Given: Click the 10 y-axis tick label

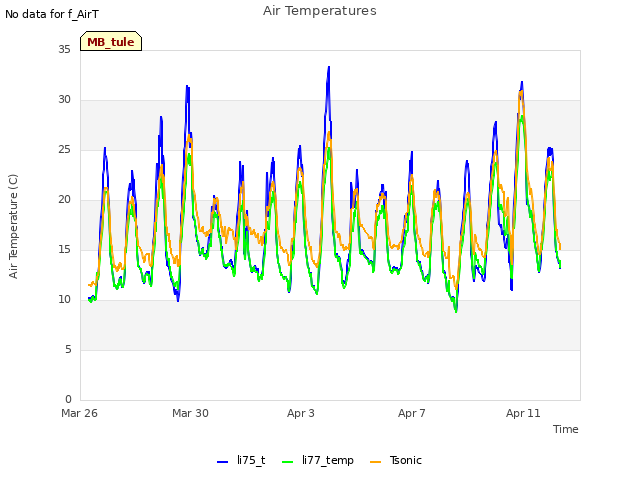Looking at the screenshot, I should coord(64,300).
